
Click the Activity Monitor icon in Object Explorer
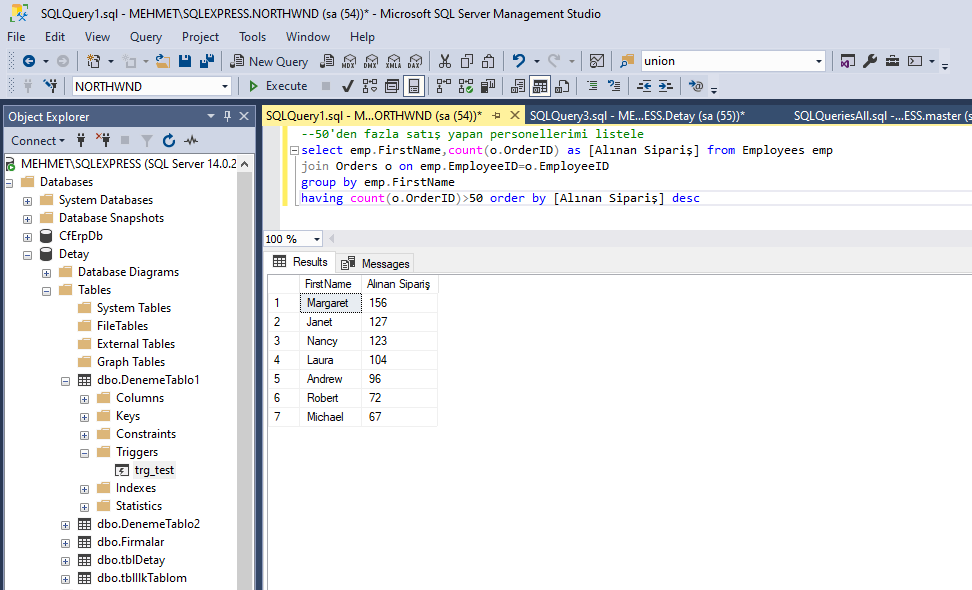tap(190, 140)
